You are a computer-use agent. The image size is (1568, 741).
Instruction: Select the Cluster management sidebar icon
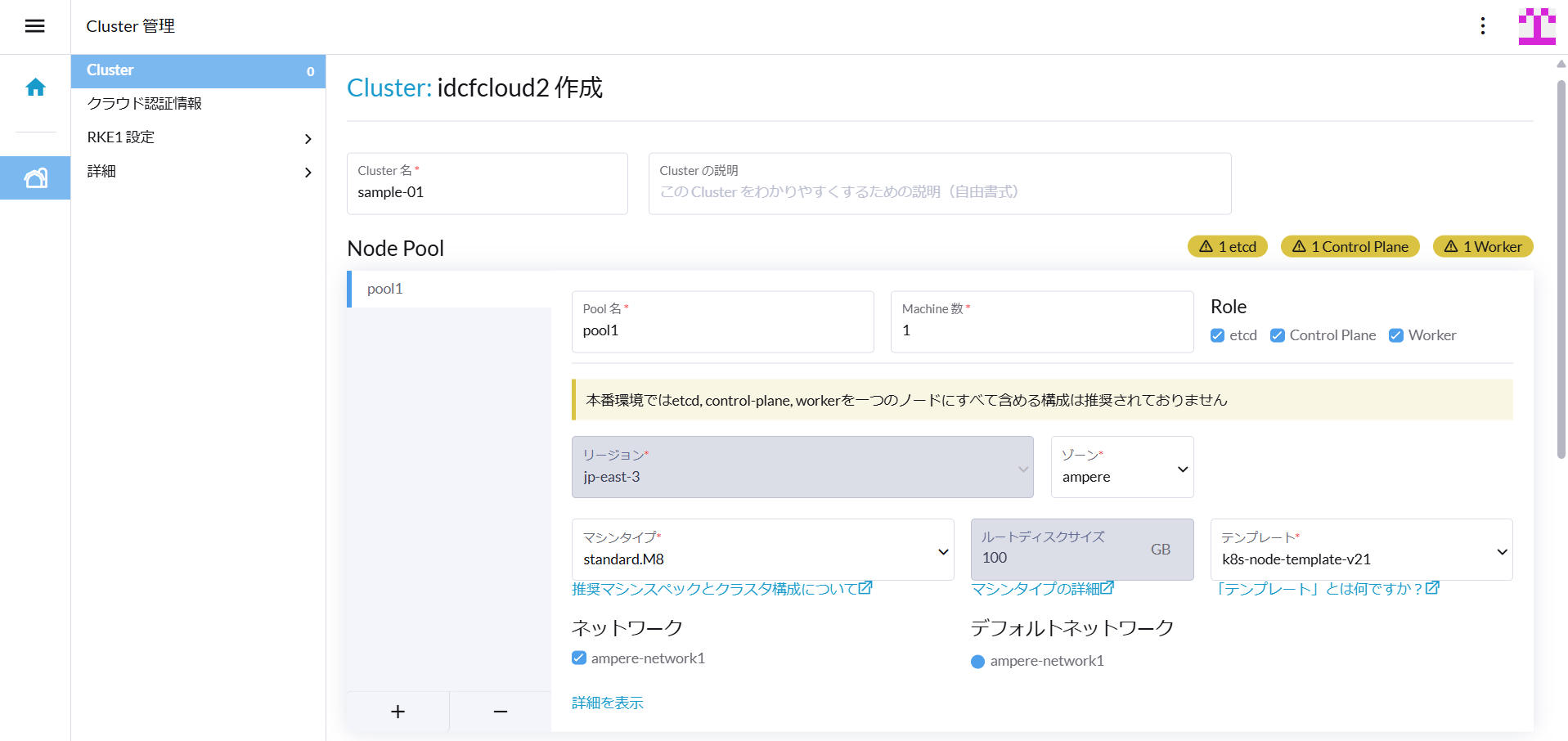35,177
